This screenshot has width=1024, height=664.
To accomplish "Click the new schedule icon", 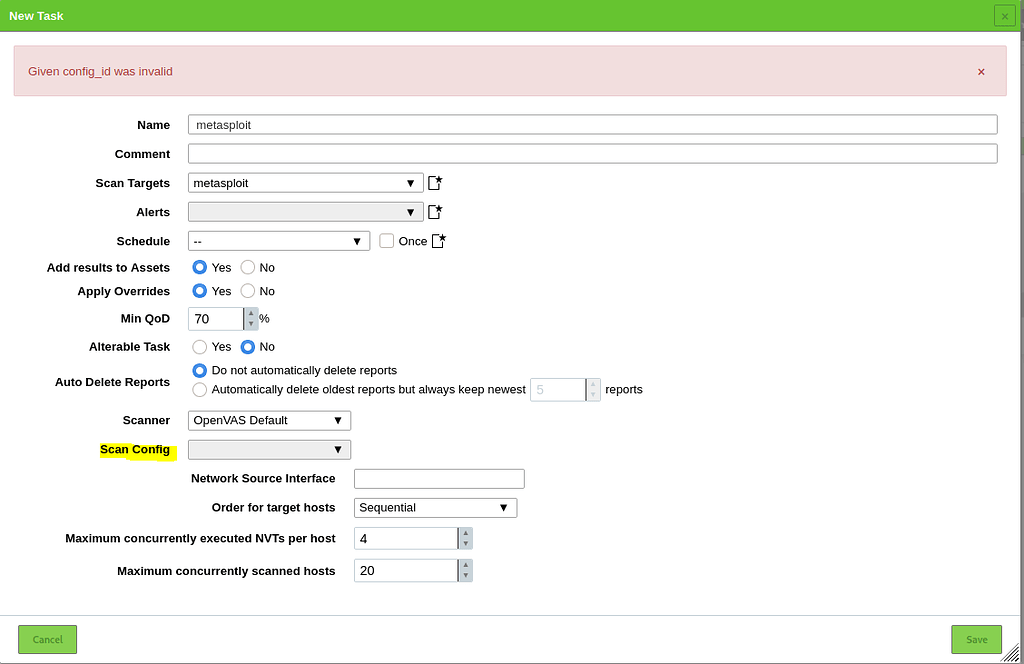I will [439, 241].
